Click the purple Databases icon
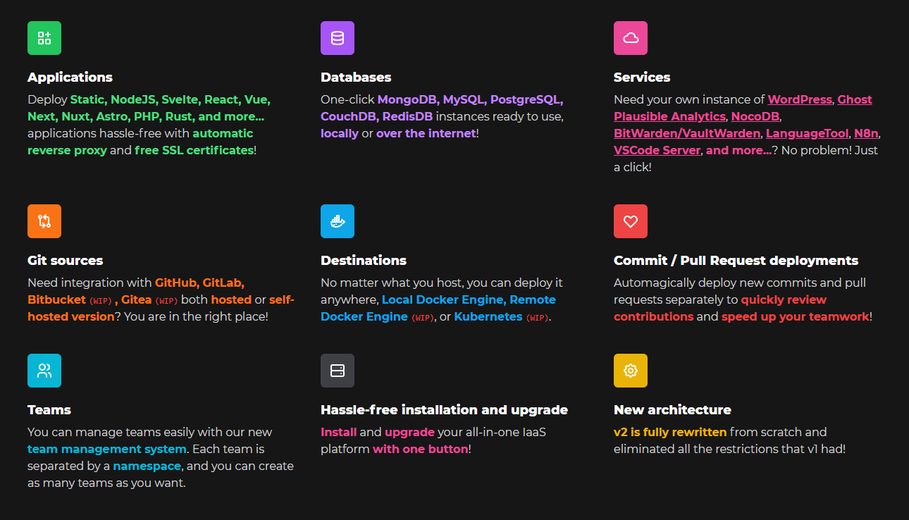The height and width of the screenshot is (520, 909). click(337, 38)
